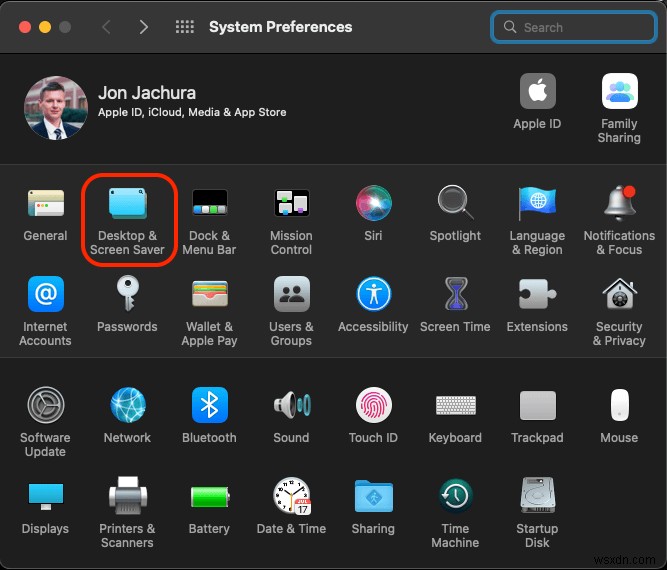
Task: Go back with the left arrow
Action: click(106, 27)
